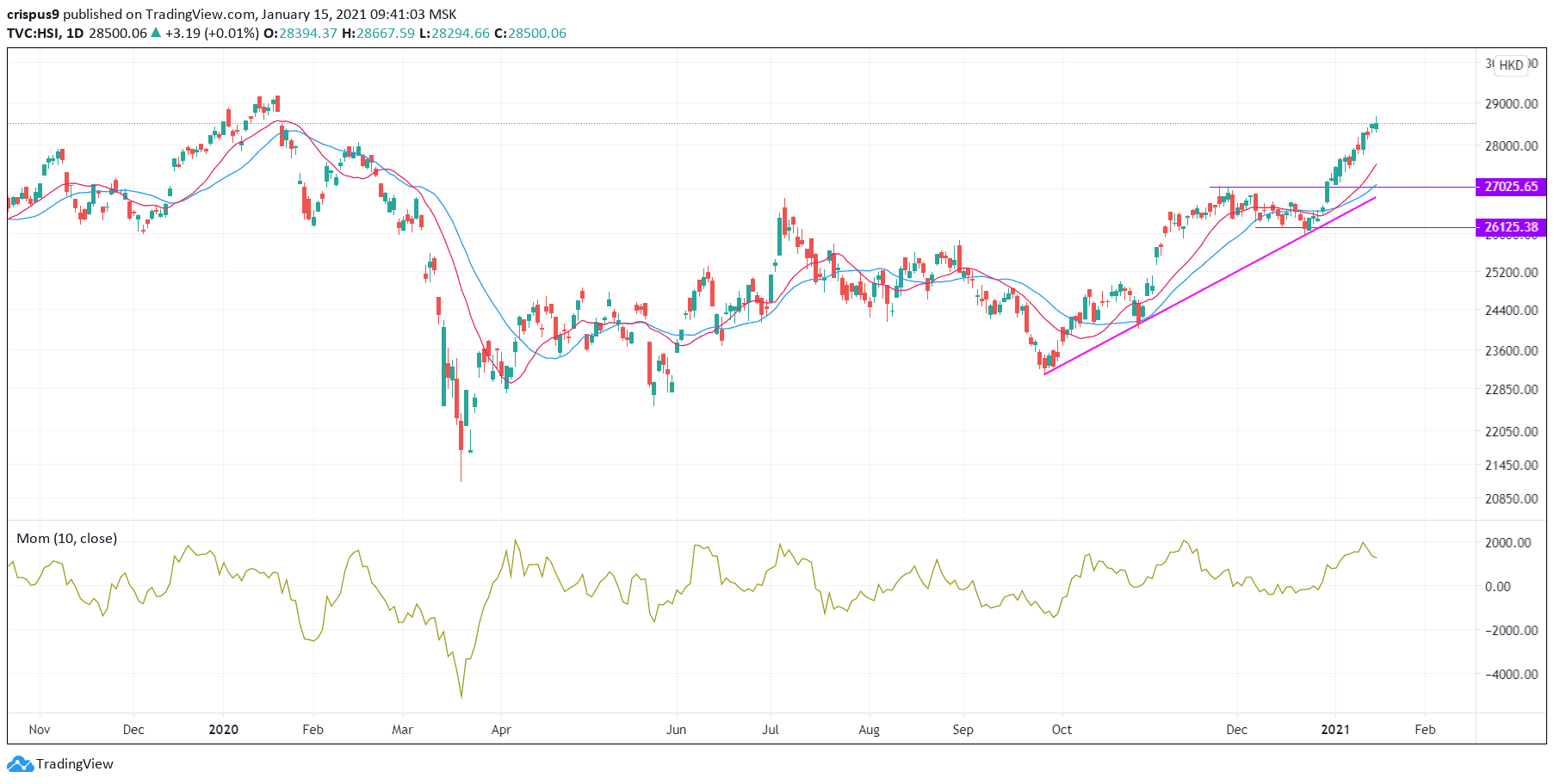Image resolution: width=1554 pixels, height=784 pixels.
Task: Click the 24400.00 price axis label
Action: pos(1512,311)
